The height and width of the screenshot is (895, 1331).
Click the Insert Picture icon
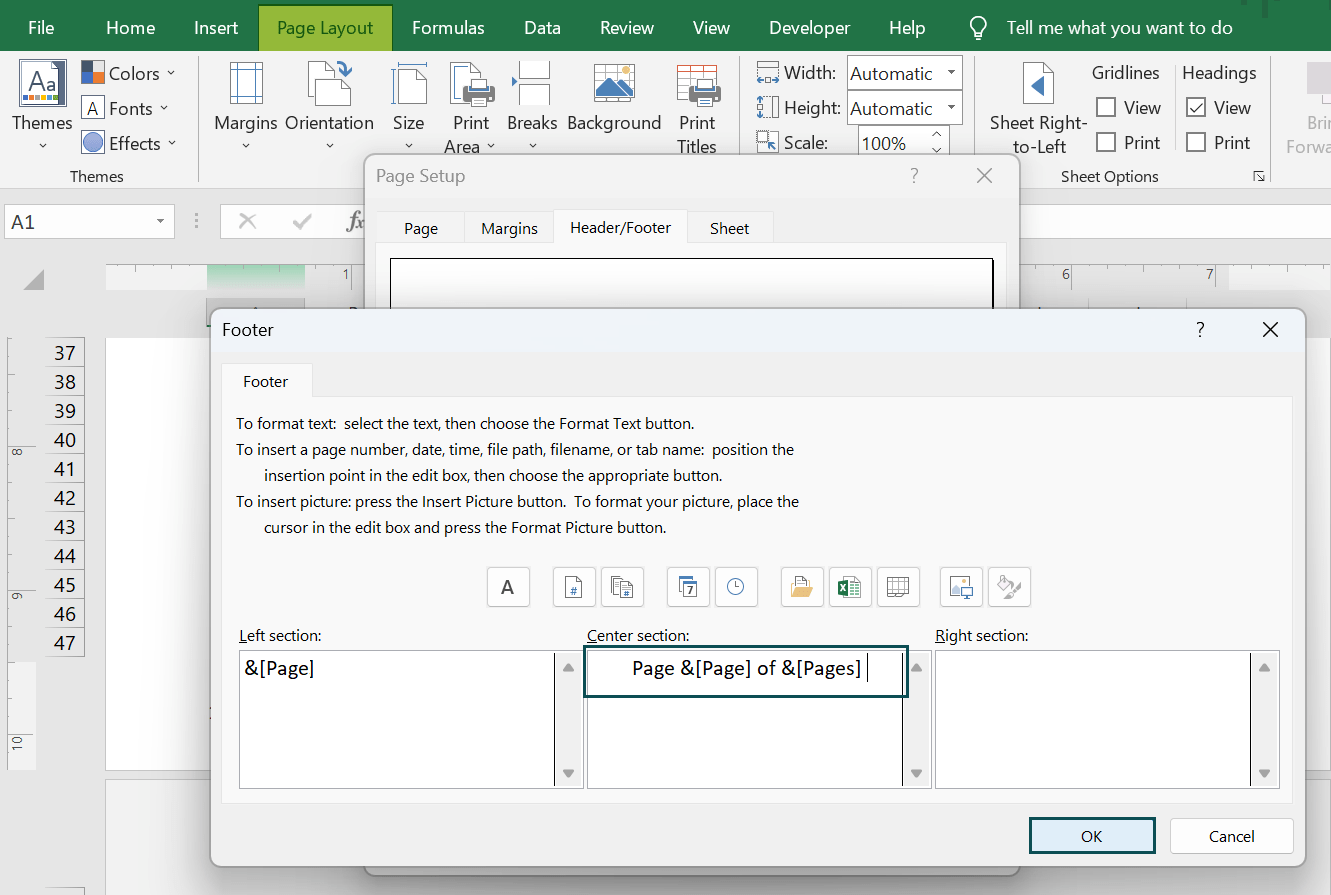click(x=961, y=587)
